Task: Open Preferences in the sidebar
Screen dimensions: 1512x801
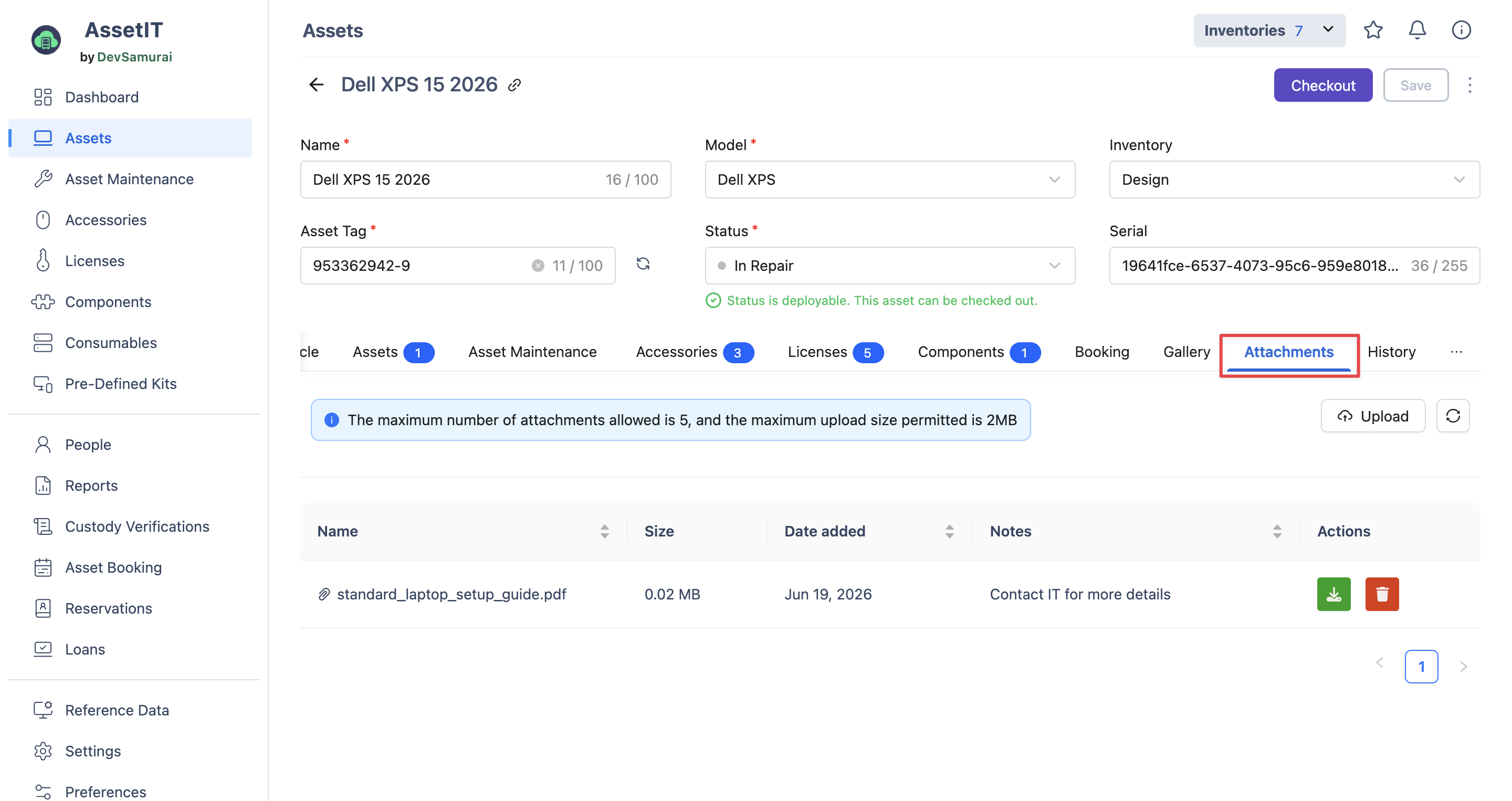Action: click(130, 792)
